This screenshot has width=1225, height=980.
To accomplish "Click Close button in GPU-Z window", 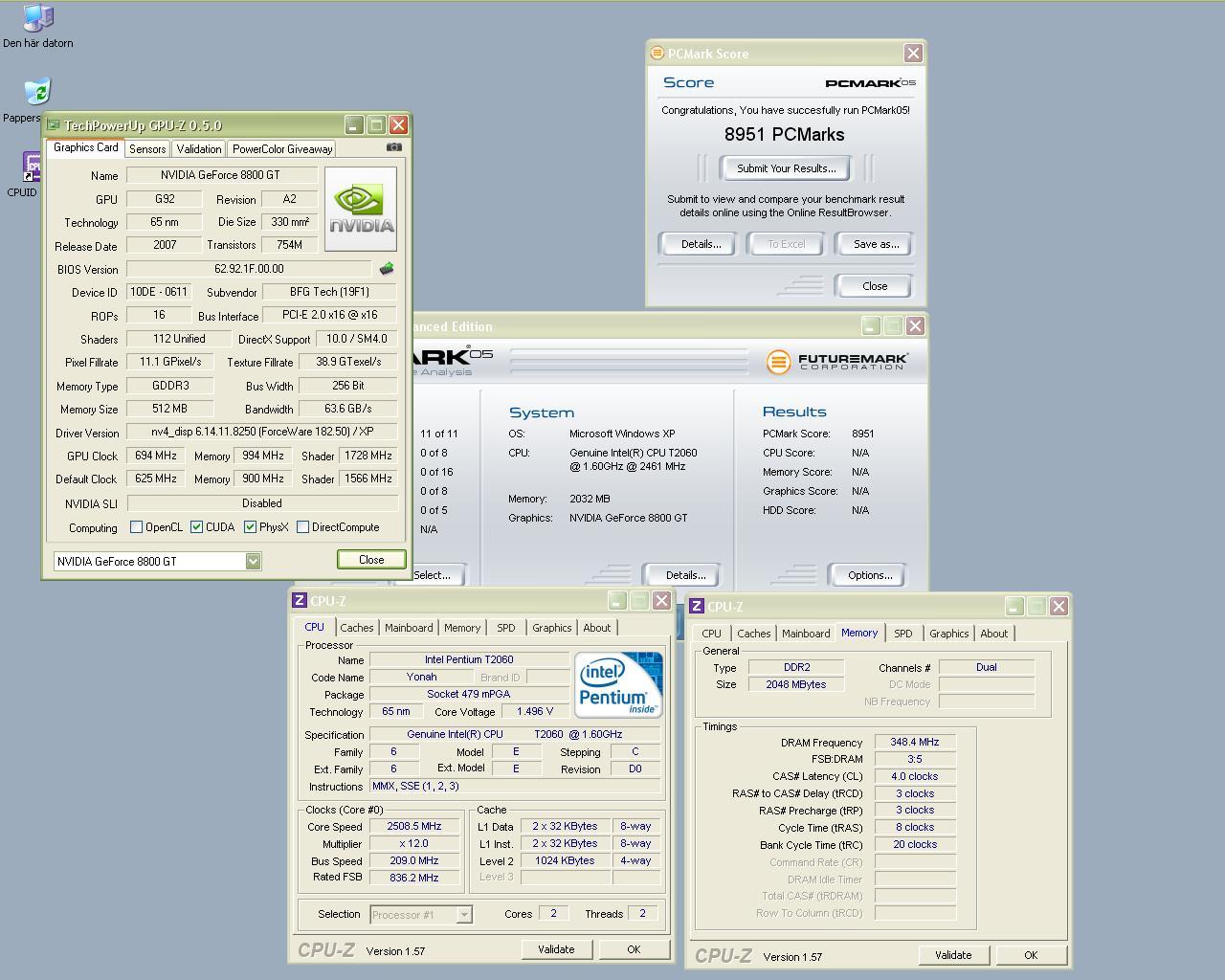I will (371, 560).
